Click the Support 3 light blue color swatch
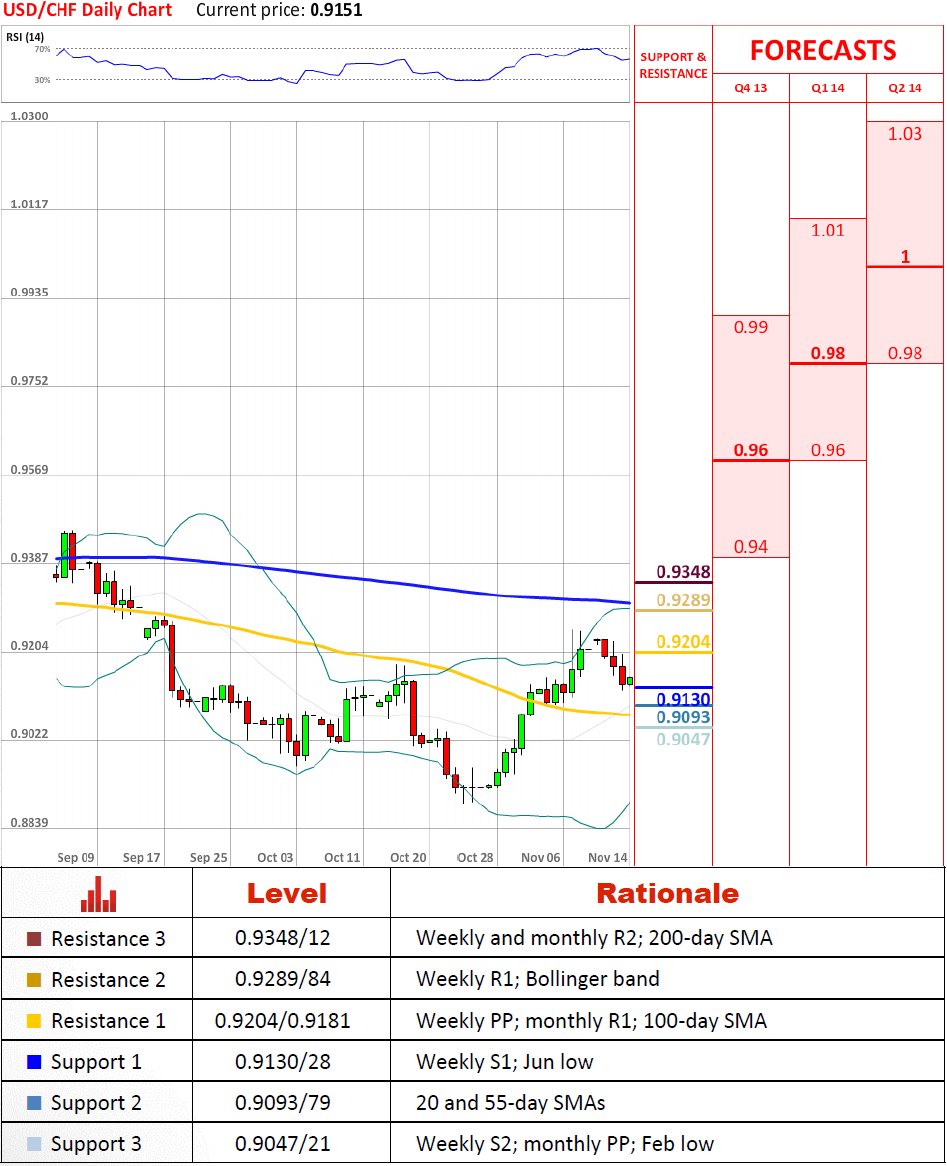 tap(34, 1144)
